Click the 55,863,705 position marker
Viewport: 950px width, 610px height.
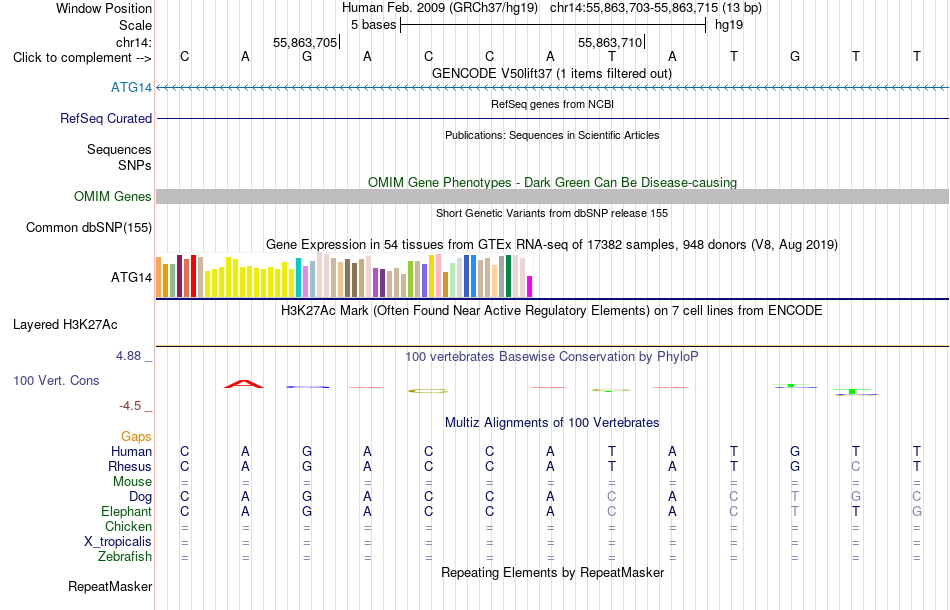coord(306,42)
